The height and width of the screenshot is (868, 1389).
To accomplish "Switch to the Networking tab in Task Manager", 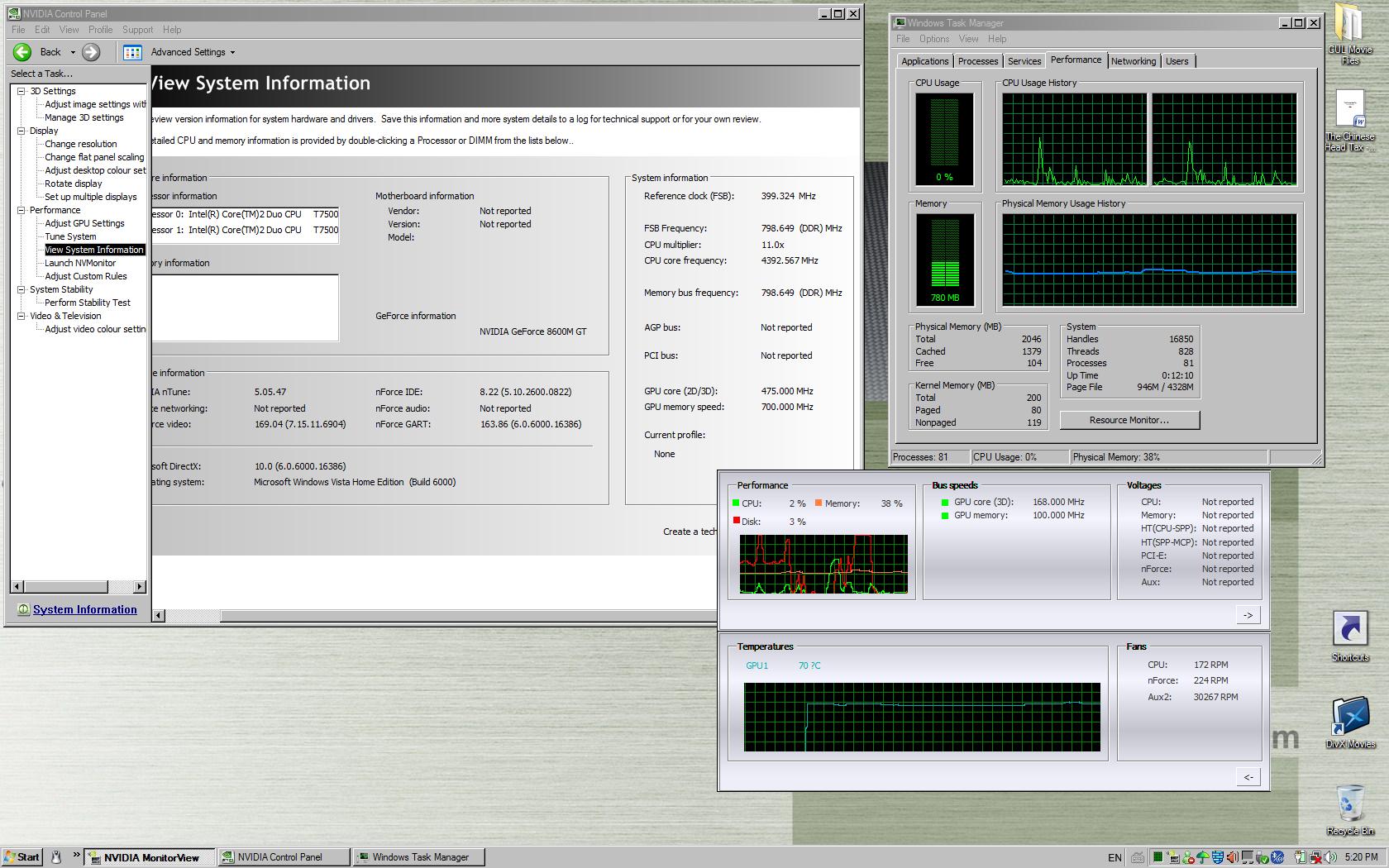I will [x=1134, y=61].
